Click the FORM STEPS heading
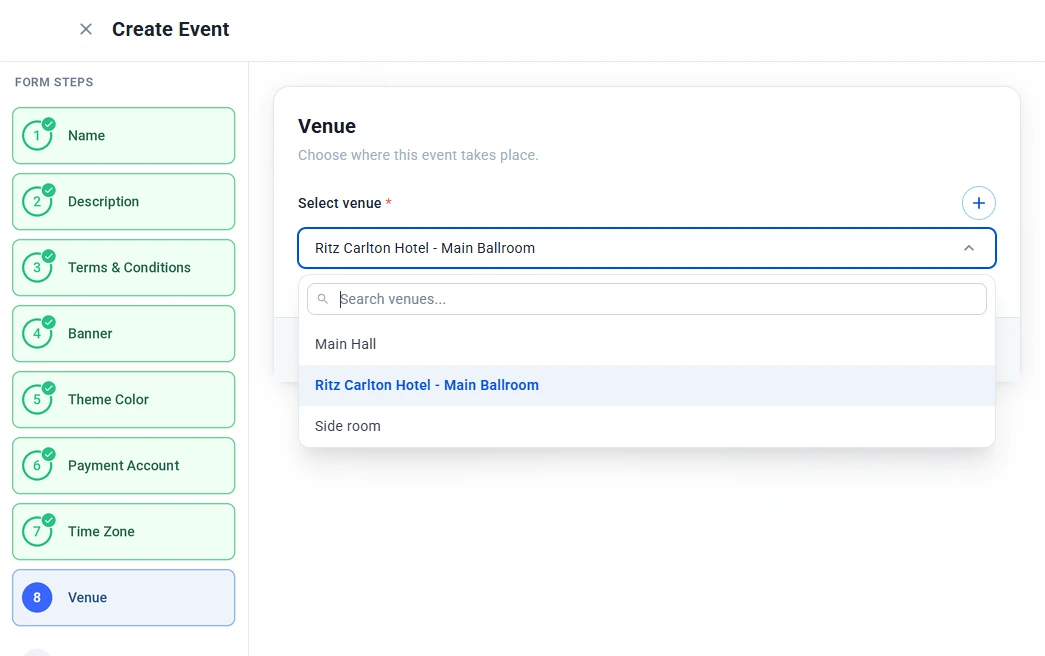The image size is (1045, 656). [54, 82]
